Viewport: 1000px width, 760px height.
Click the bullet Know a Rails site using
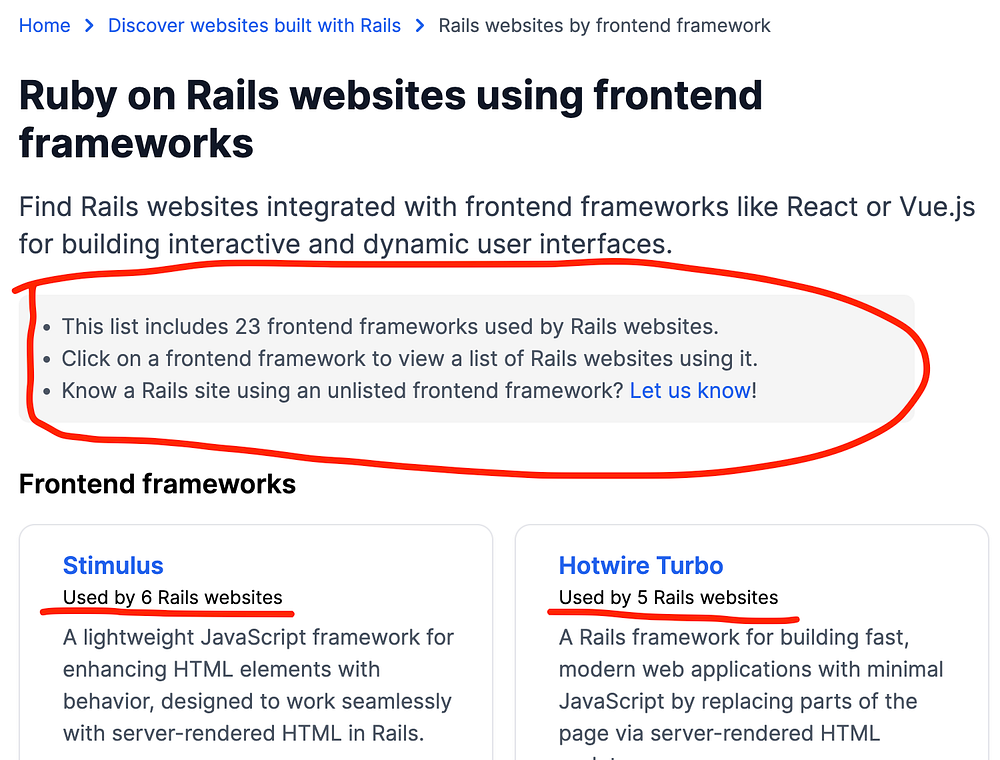409,390
